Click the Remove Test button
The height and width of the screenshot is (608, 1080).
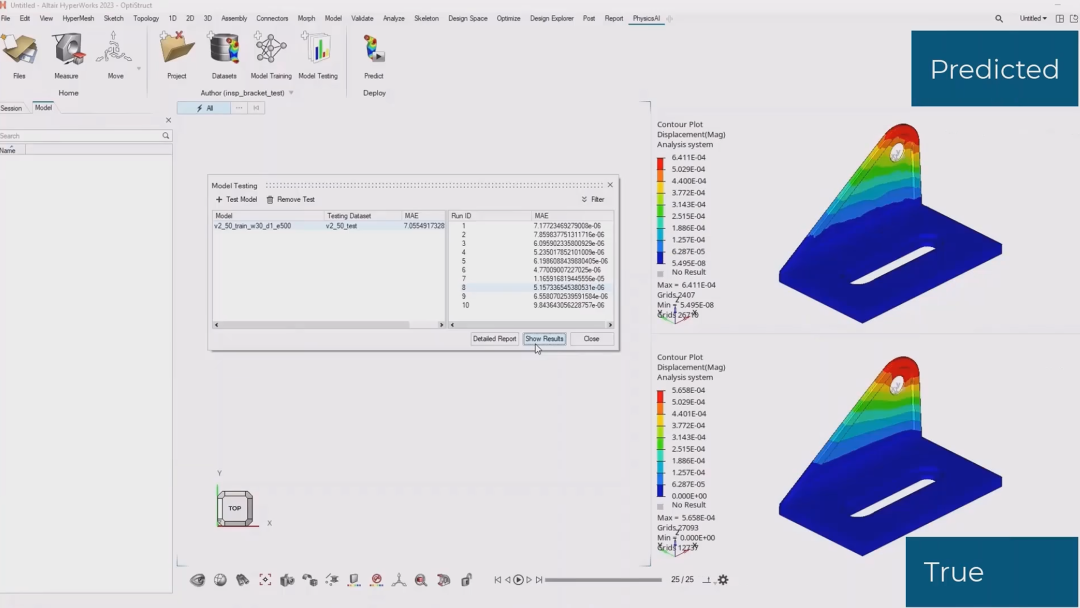tap(291, 200)
